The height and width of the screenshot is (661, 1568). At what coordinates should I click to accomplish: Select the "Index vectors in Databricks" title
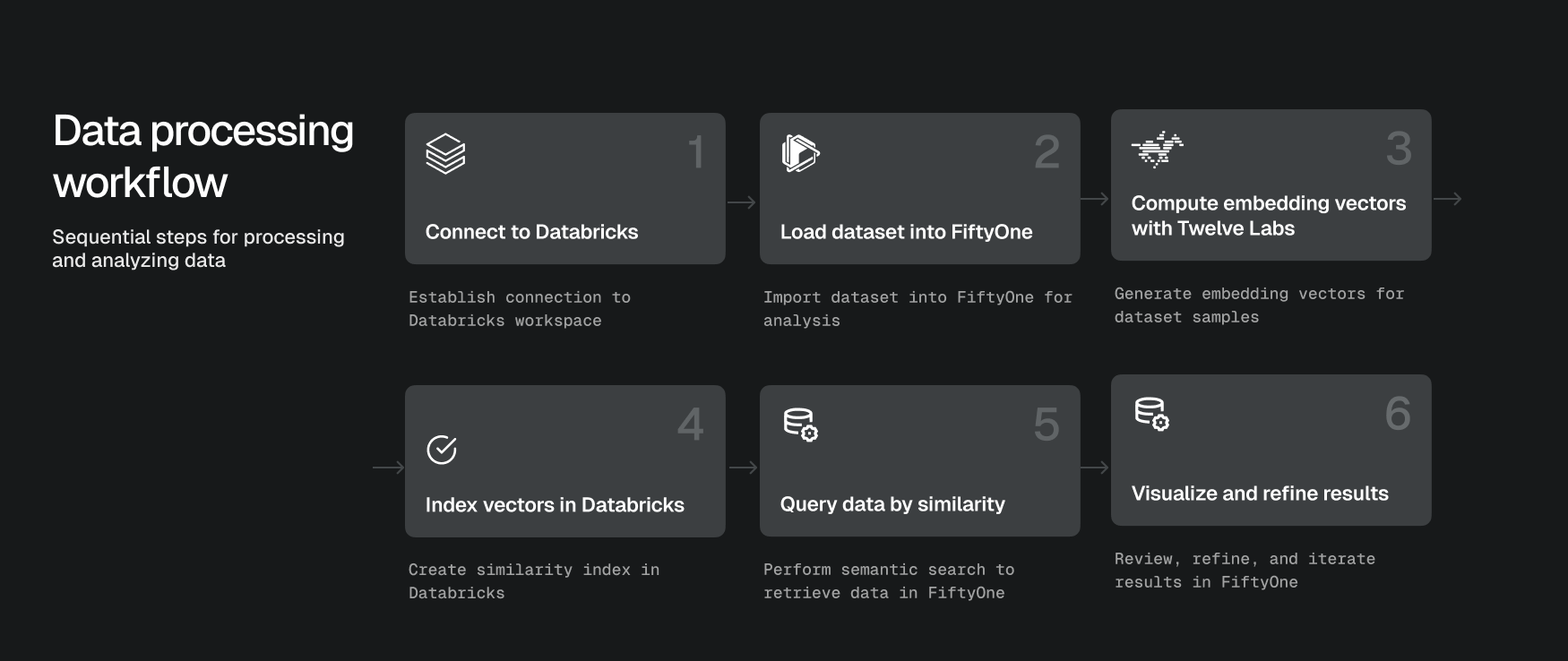pyautogui.click(x=555, y=505)
